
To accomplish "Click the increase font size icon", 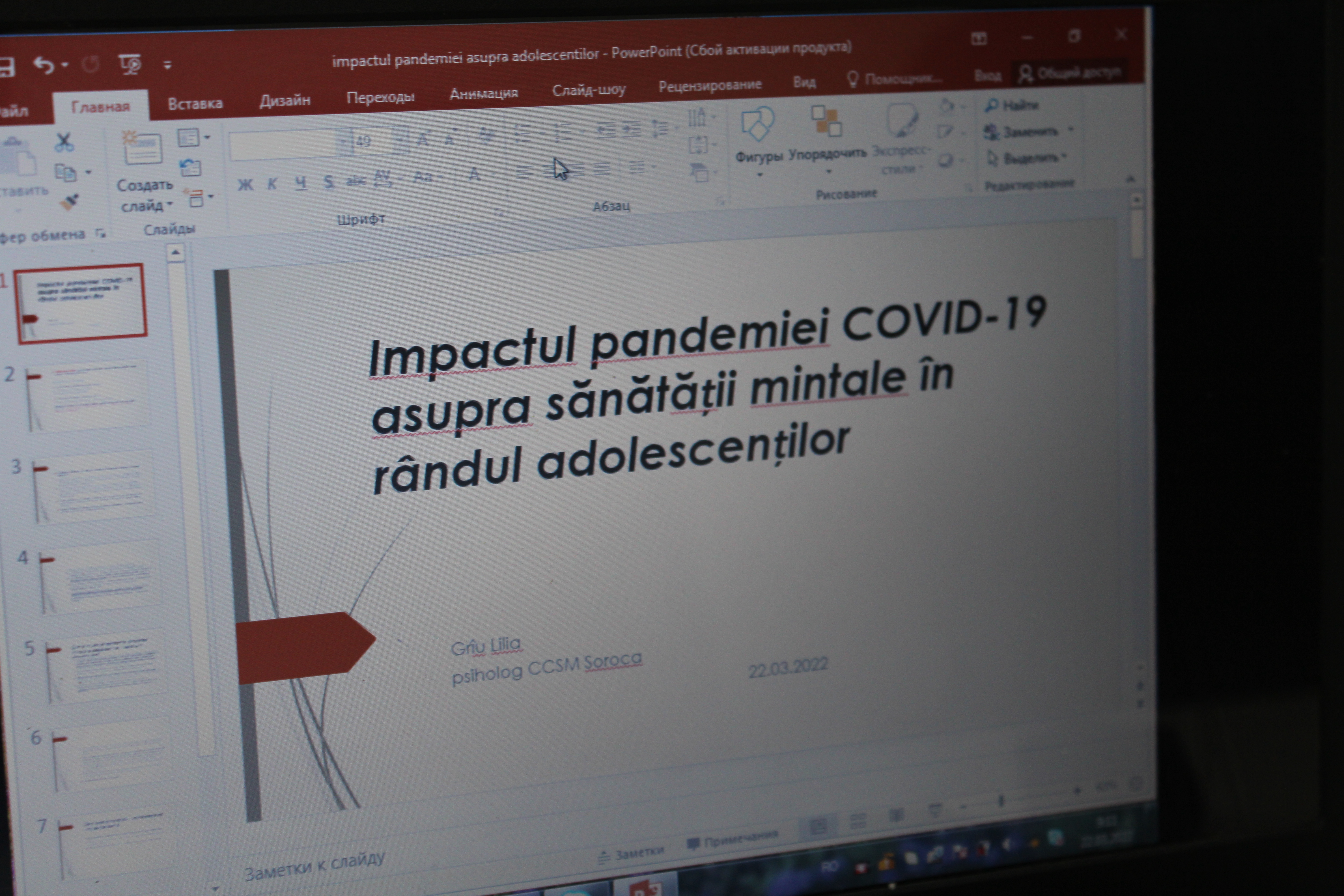I will coord(423,139).
